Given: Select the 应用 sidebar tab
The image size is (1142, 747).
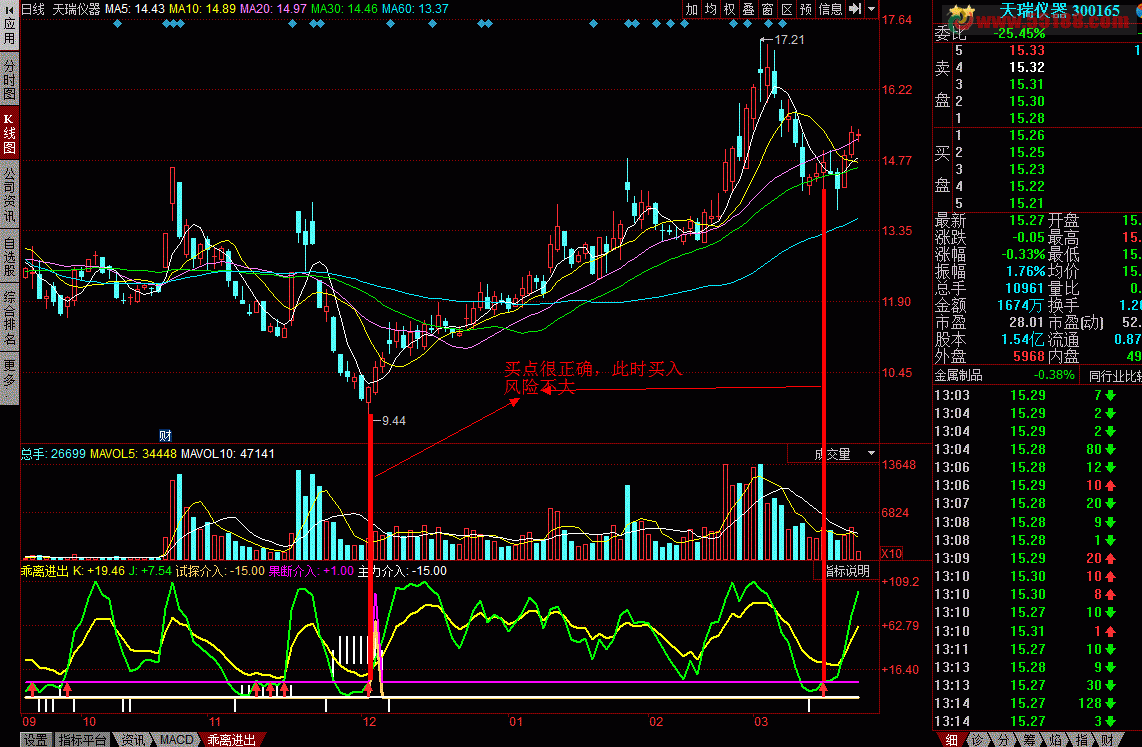Looking at the screenshot, I should click(x=9, y=25).
